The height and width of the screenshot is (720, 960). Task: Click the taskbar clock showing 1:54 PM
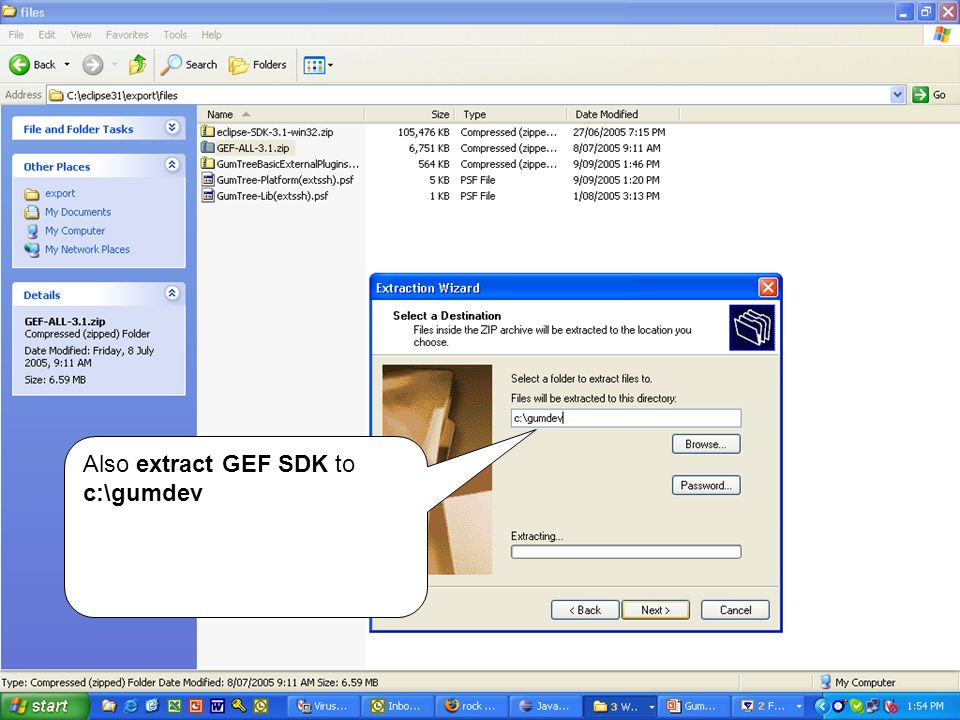[924, 706]
